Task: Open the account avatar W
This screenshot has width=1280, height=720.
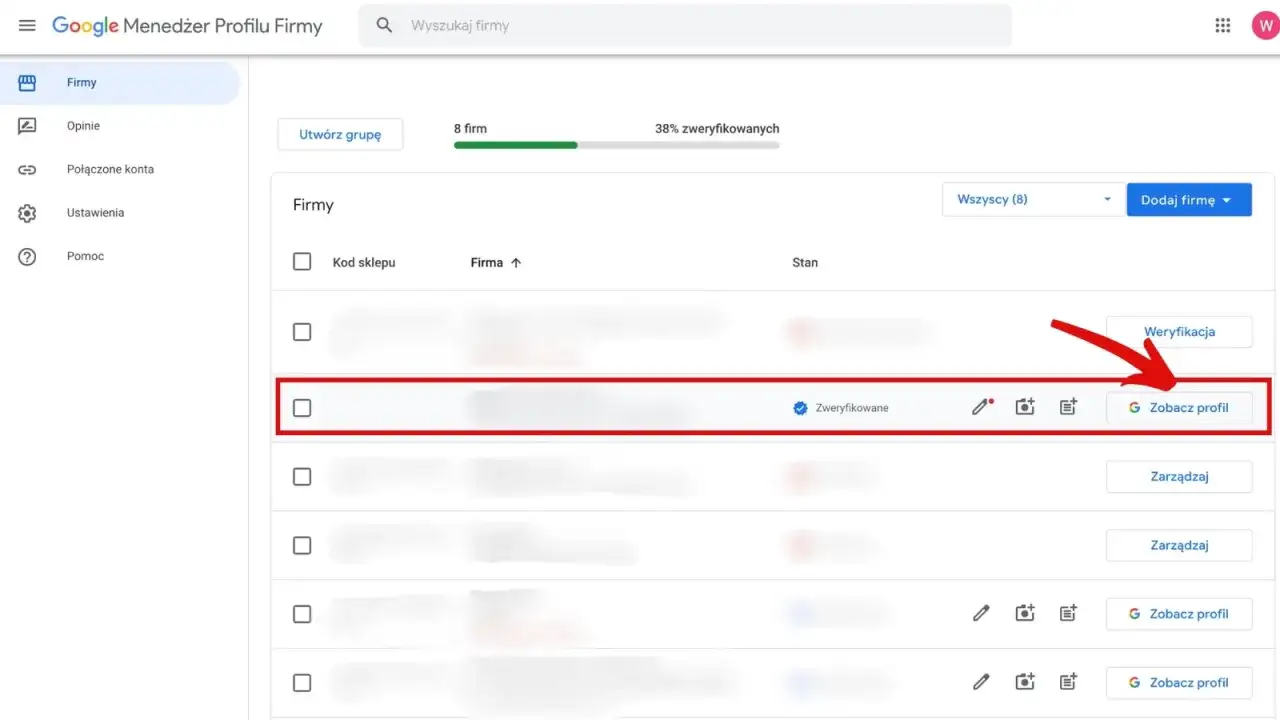Action: click(x=1265, y=26)
